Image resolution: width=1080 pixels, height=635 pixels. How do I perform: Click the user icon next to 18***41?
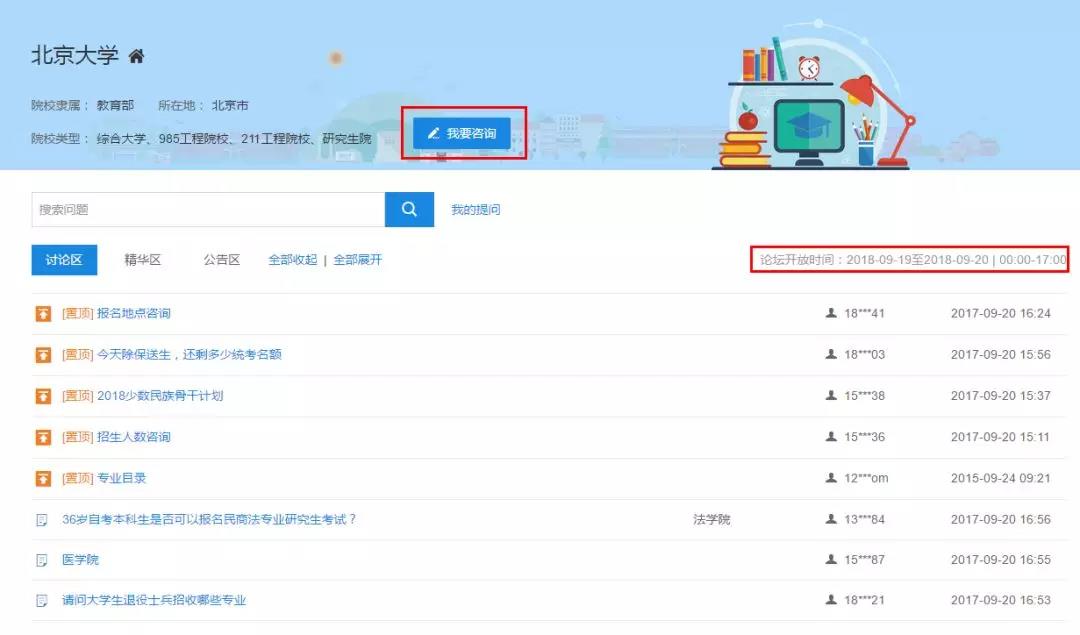pyautogui.click(x=834, y=313)
